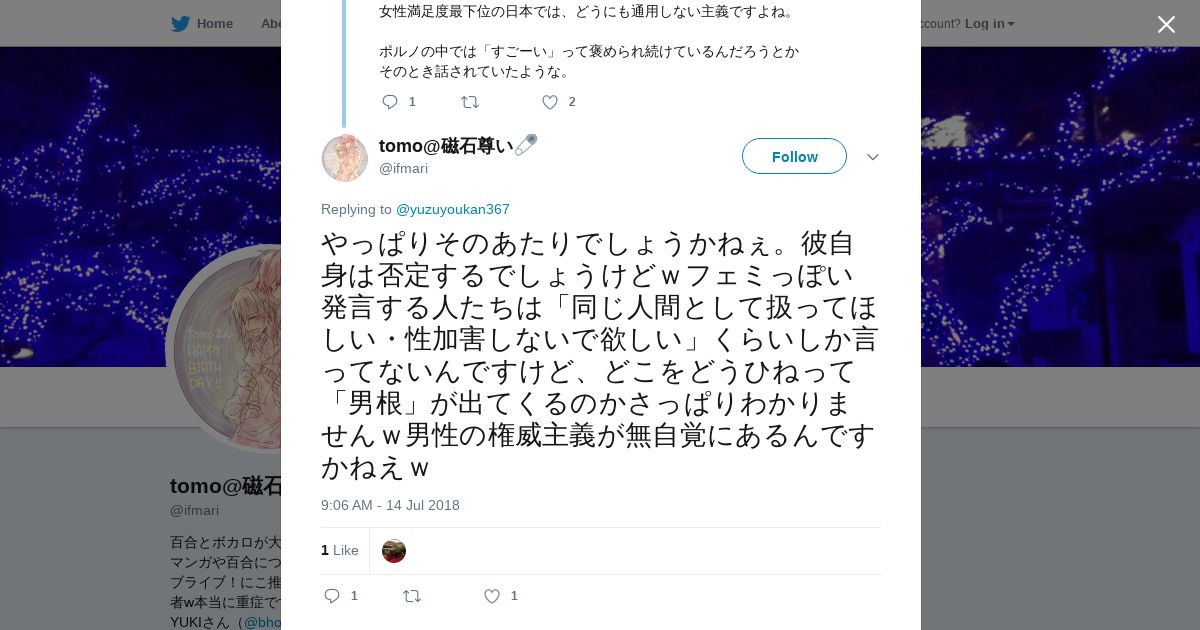View the 1 Like list

[x=339, y=550]
